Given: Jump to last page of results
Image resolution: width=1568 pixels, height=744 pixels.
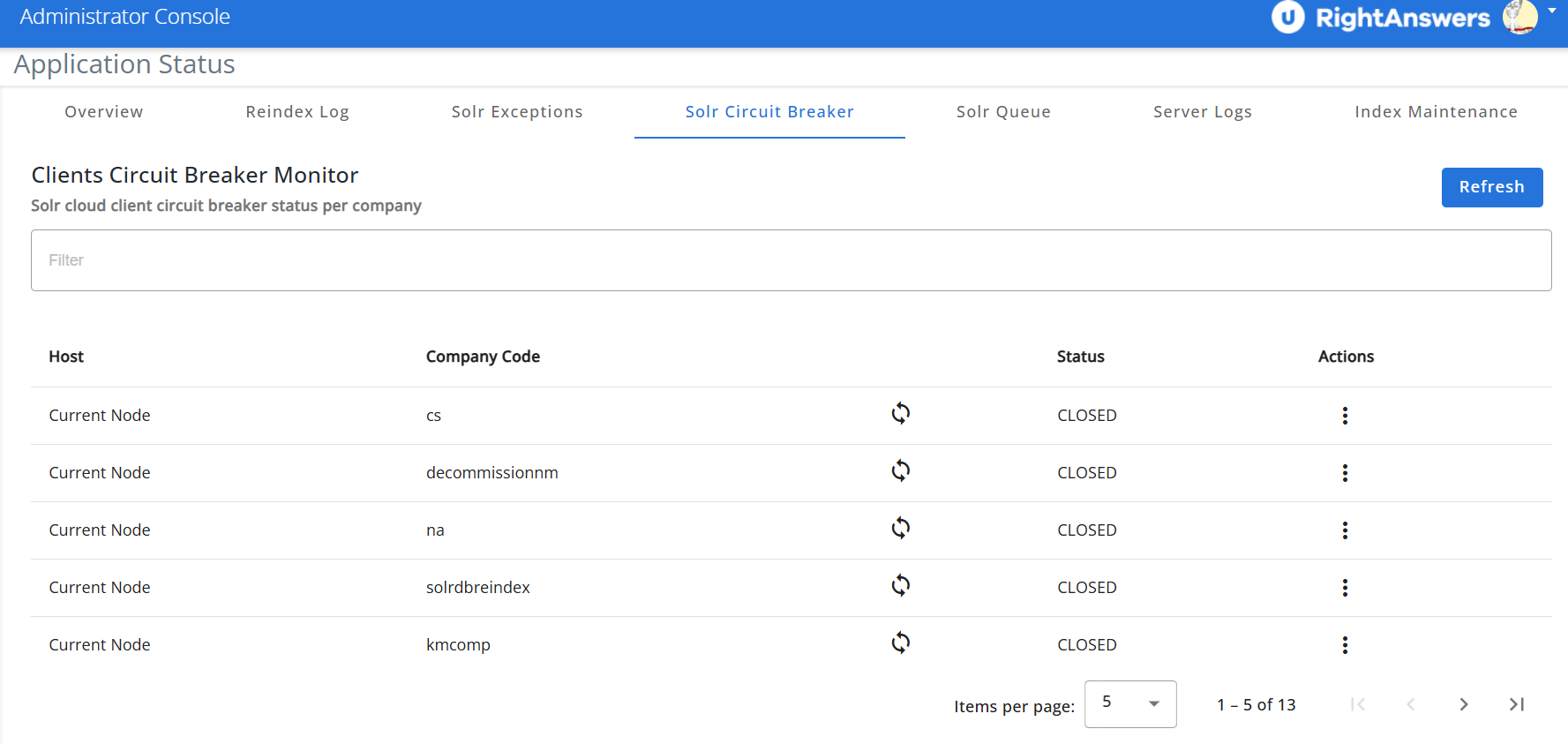Looking at the screenshot, I should point(1516,704).
